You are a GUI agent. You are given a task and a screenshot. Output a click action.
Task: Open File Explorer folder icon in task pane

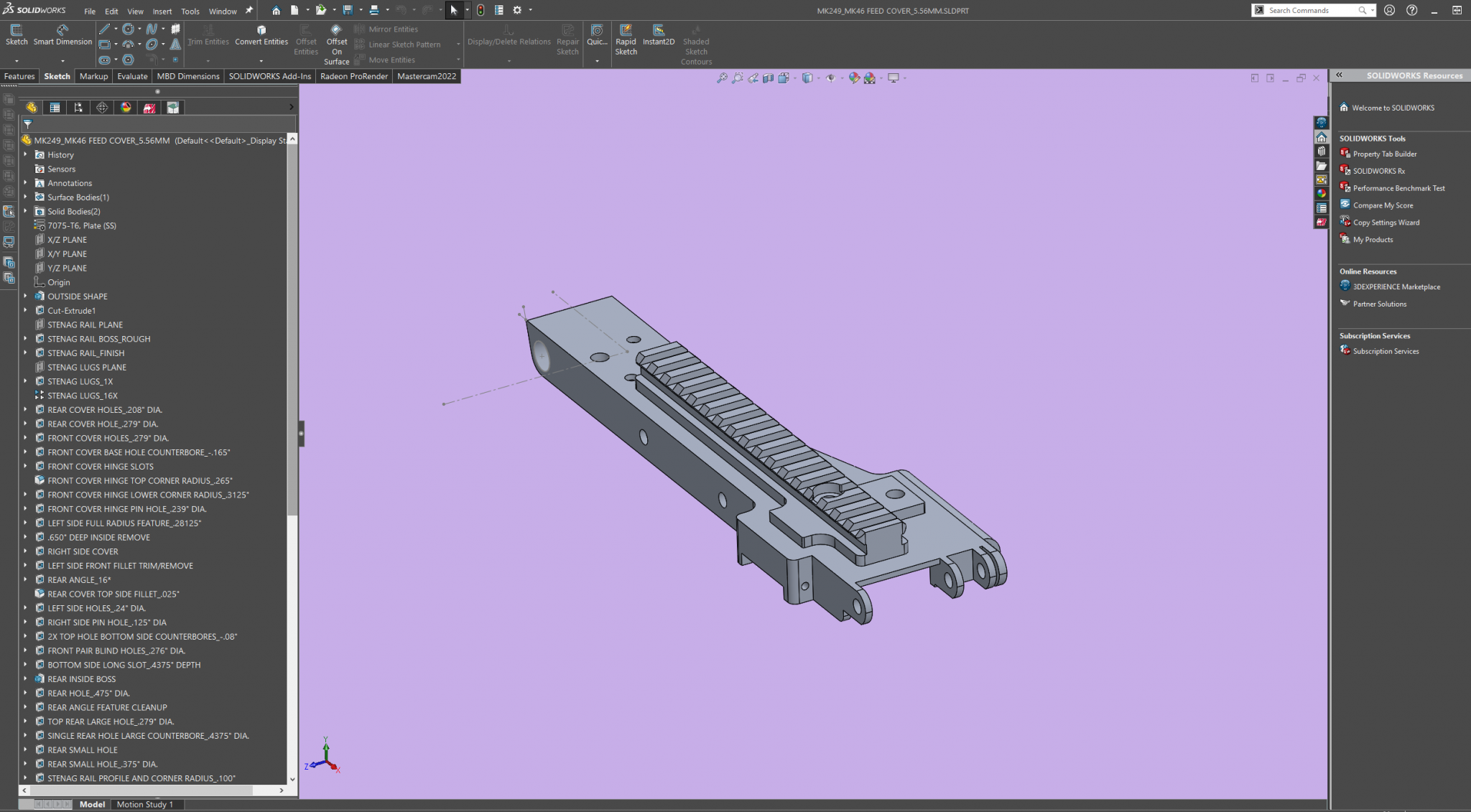tap(1321, 166)
